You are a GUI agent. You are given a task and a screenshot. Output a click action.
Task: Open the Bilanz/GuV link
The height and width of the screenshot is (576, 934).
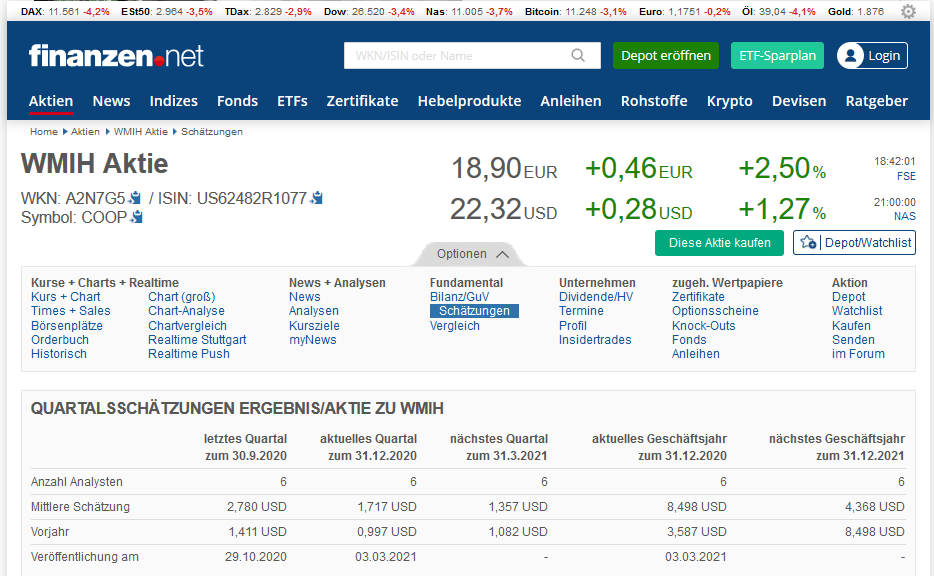click(459, 297)
